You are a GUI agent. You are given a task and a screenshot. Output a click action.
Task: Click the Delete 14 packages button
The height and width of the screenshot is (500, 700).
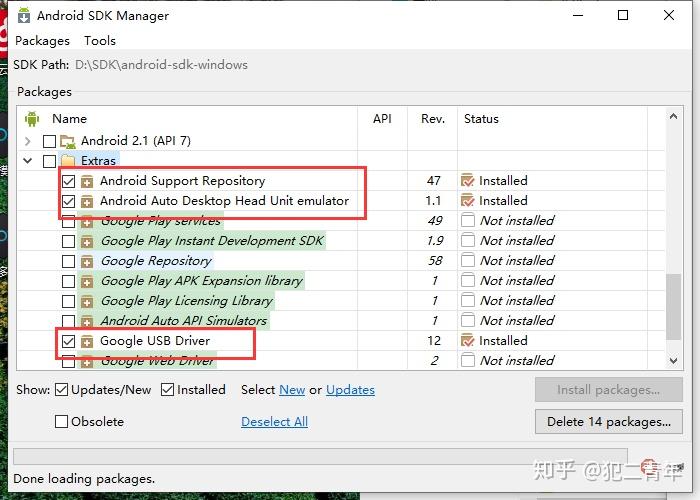click(608, 422)
